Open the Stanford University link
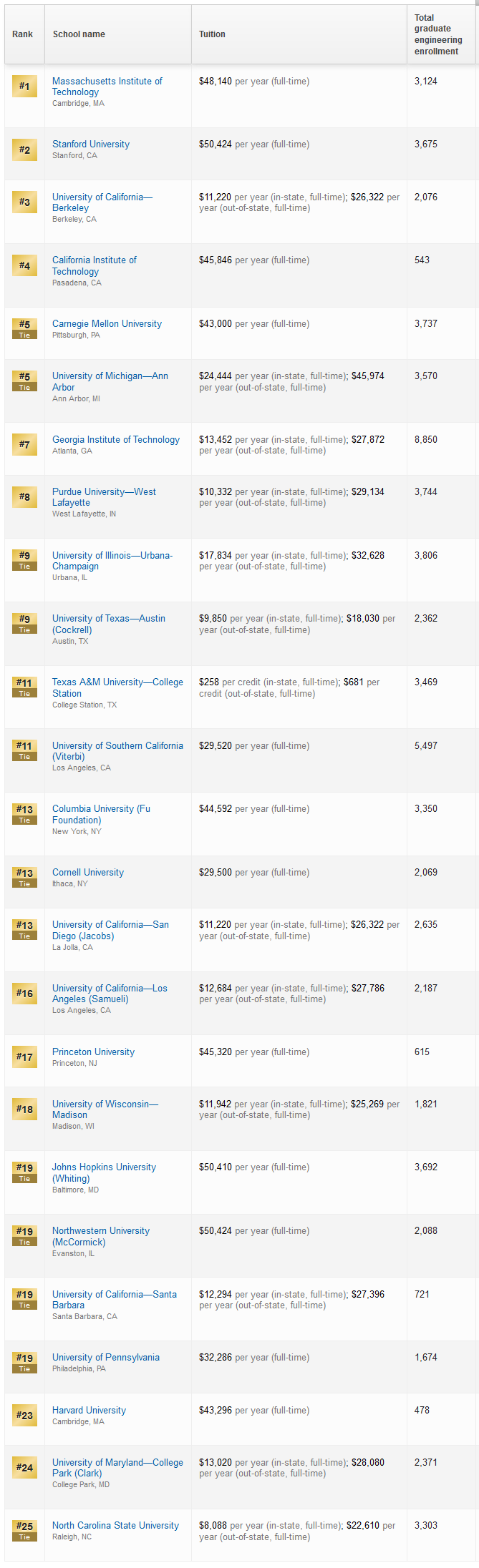The height and width of the screenshot is (1568, 479). (91, 144)
